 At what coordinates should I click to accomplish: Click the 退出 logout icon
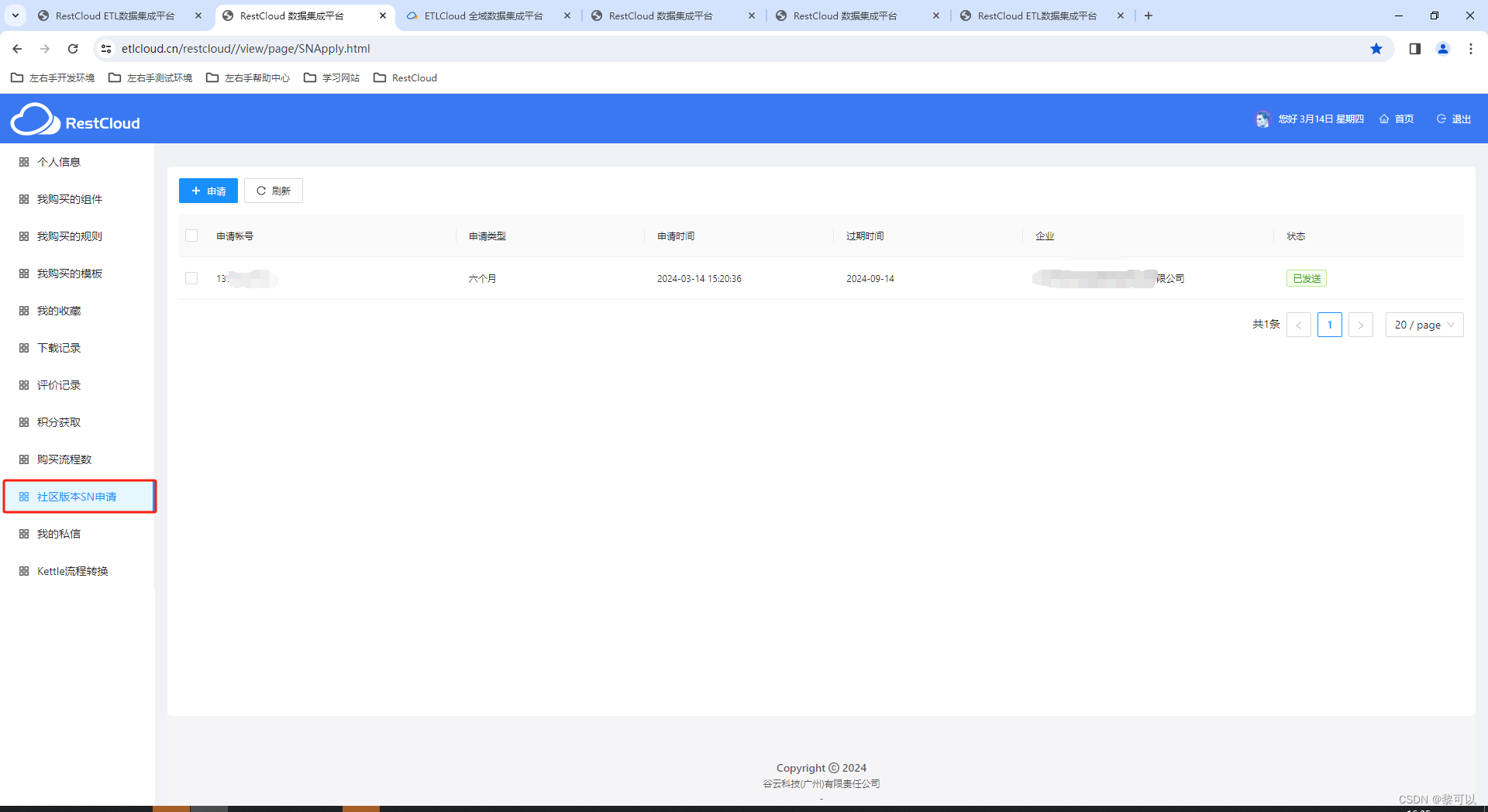1441,119
